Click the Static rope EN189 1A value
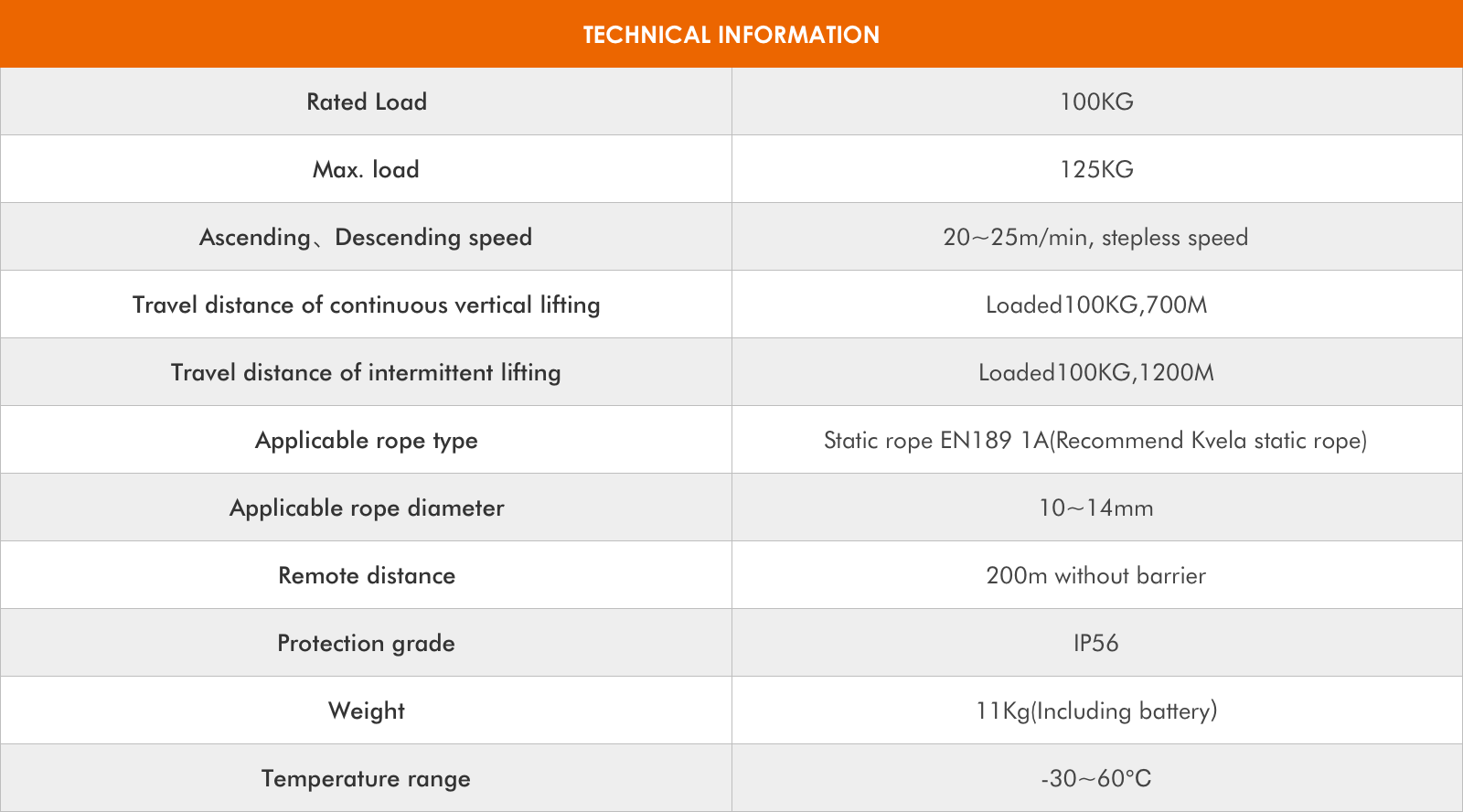The height and width of the screenshot is (812, 1463). point(1095,441)
